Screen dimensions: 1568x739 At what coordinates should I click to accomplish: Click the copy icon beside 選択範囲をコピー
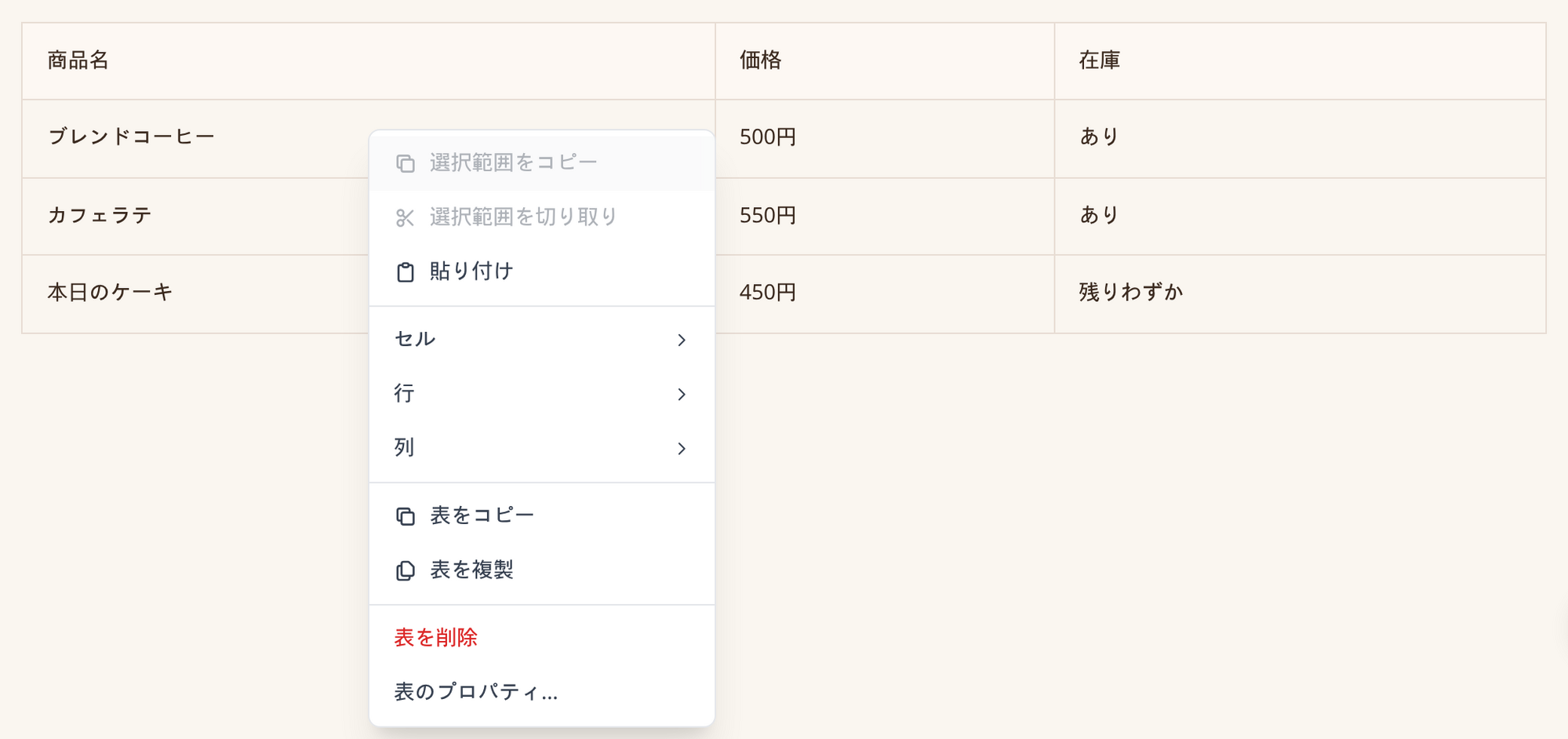(x=405, y=163)
